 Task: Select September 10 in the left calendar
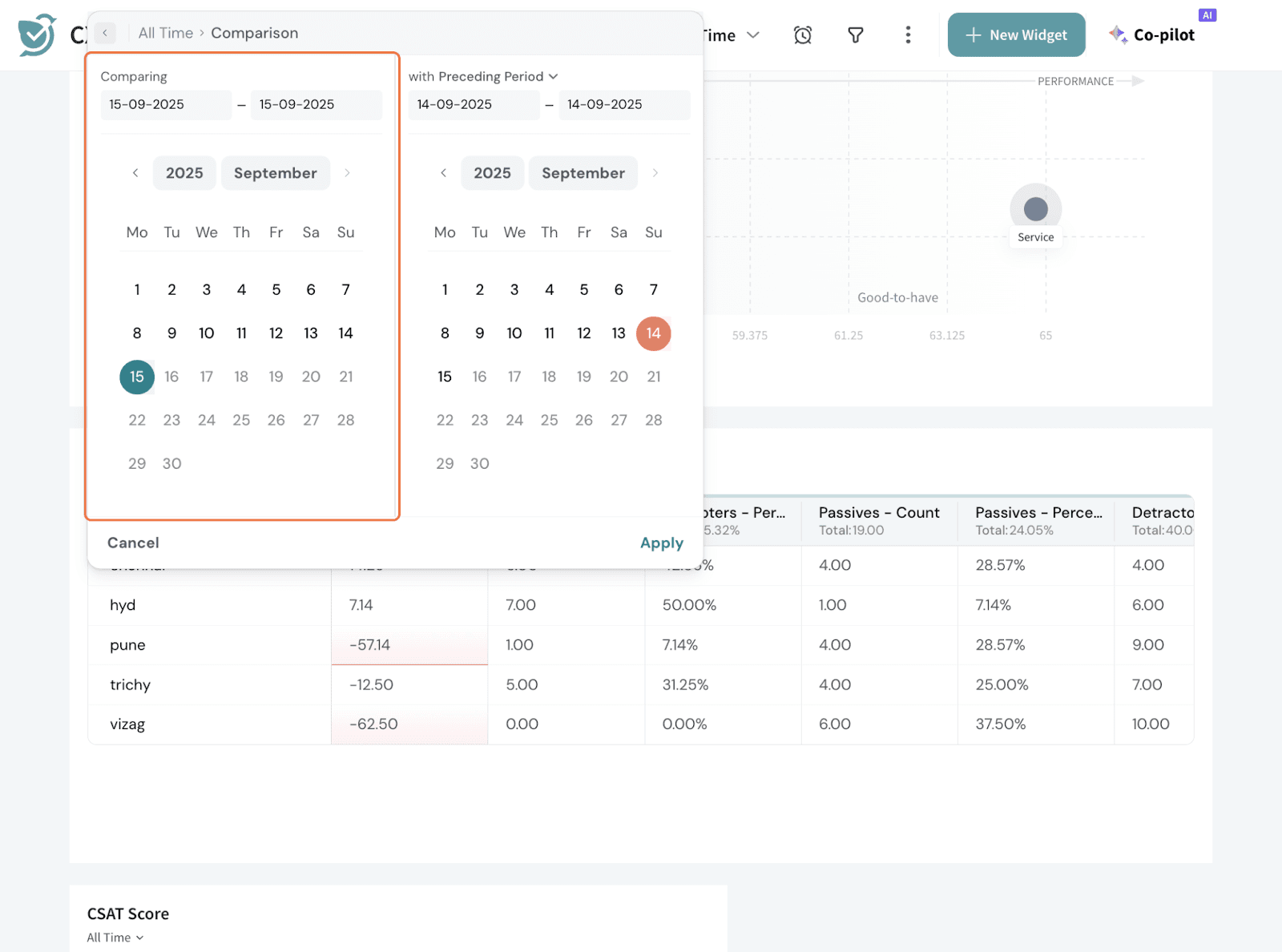coord(206,333)
